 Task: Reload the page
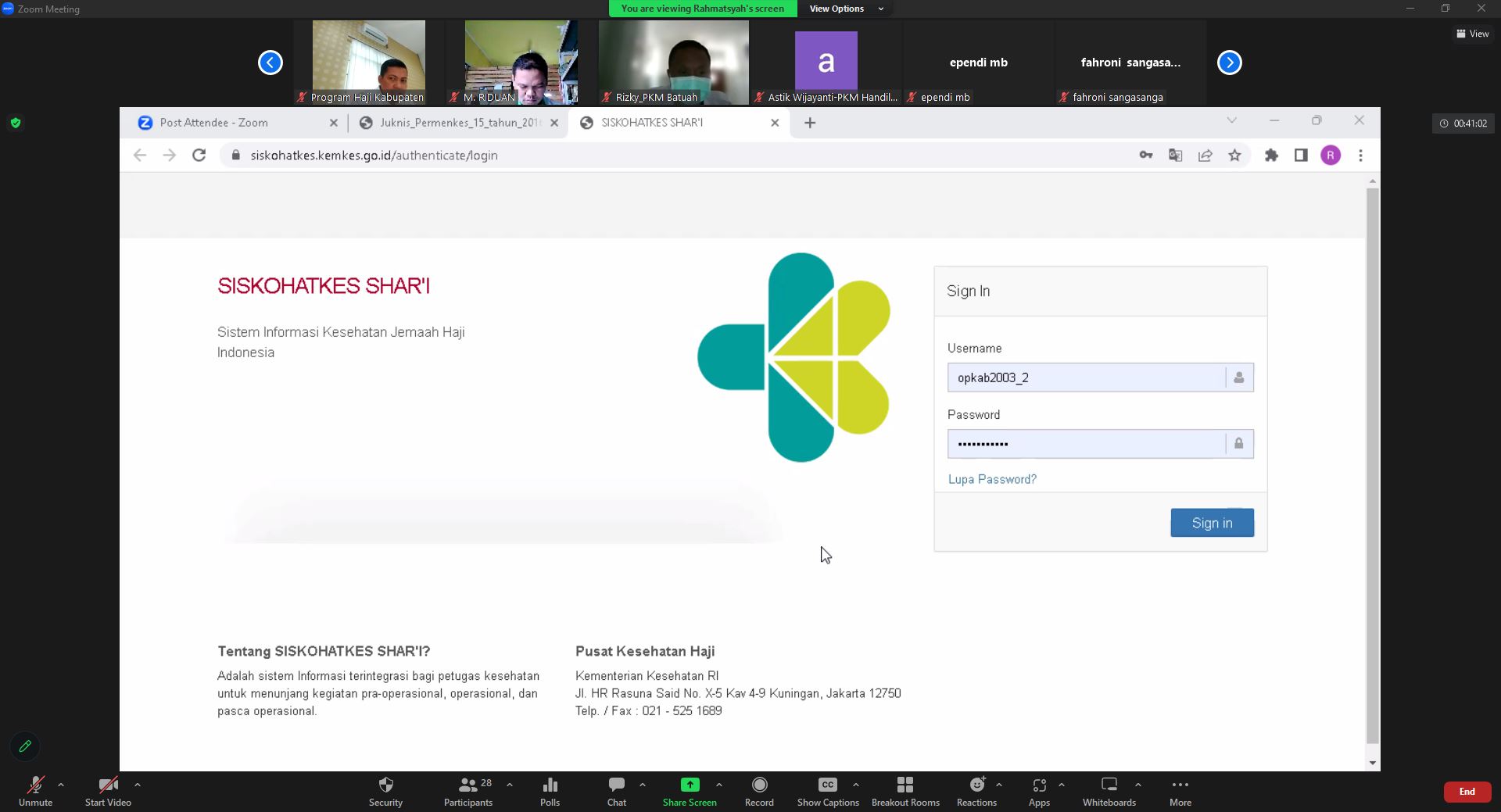click(199, 156)
